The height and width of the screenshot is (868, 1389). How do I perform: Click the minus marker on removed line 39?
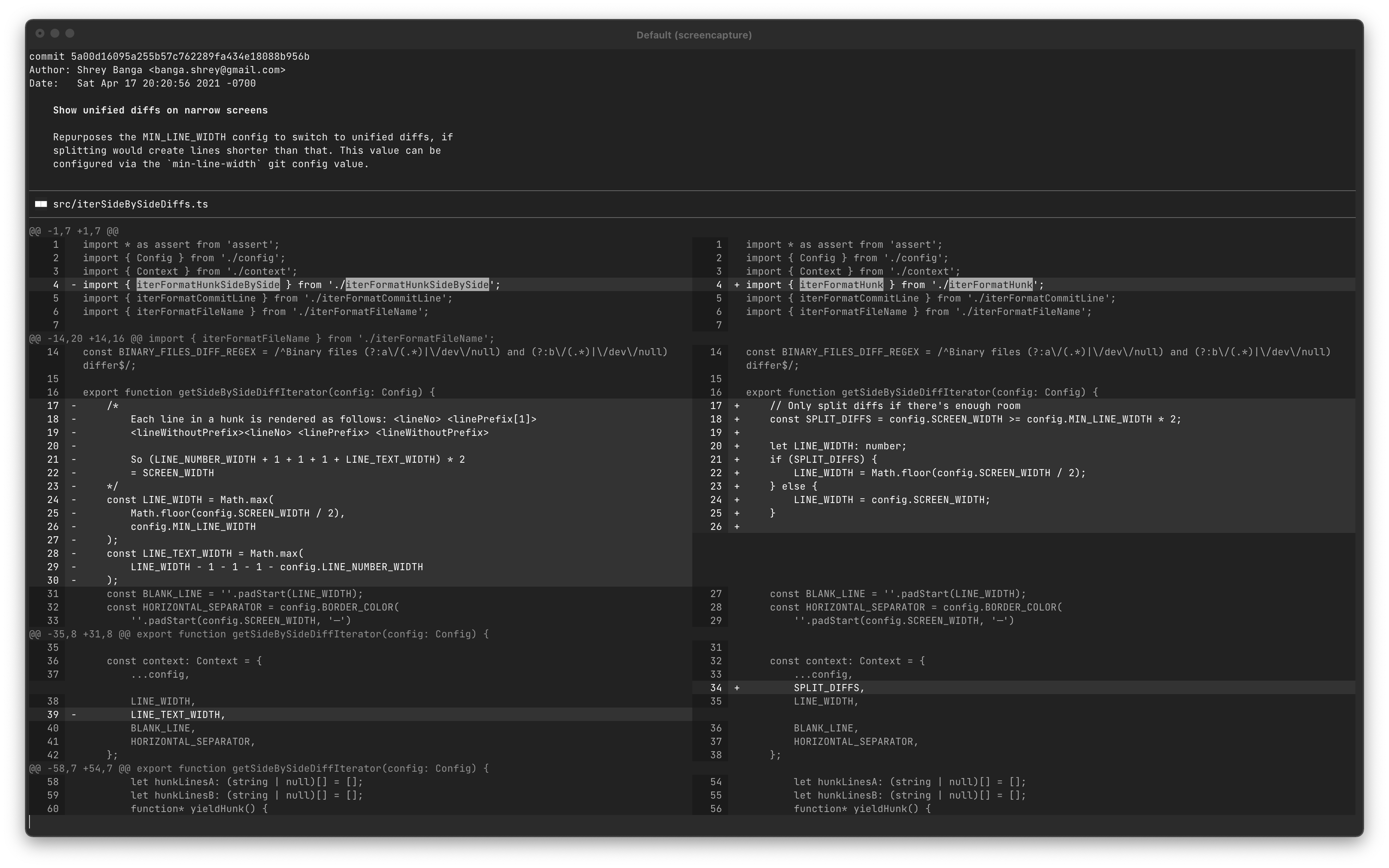coord(74,715)
